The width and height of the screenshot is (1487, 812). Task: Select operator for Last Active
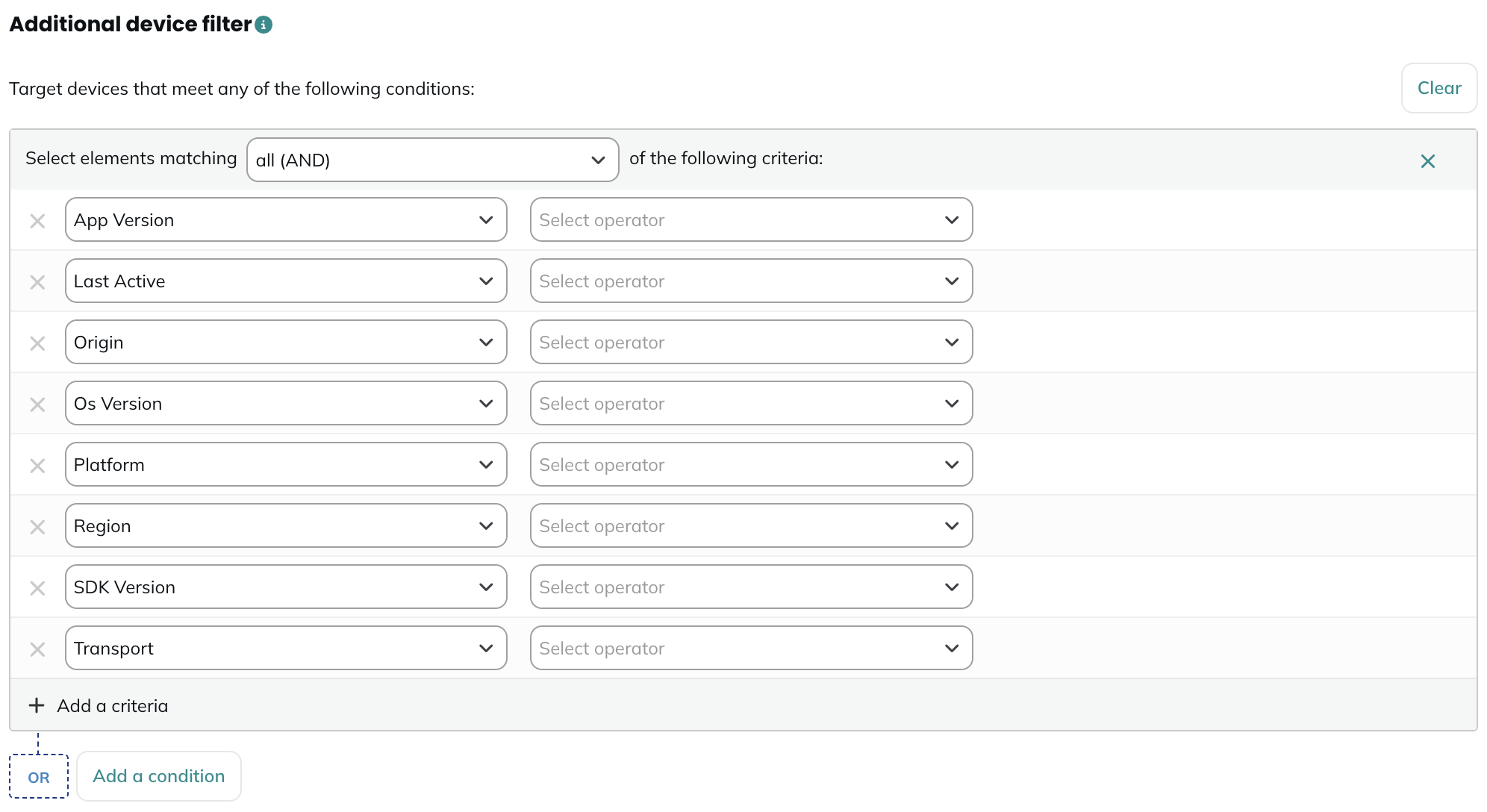click(x=751, y=281)
